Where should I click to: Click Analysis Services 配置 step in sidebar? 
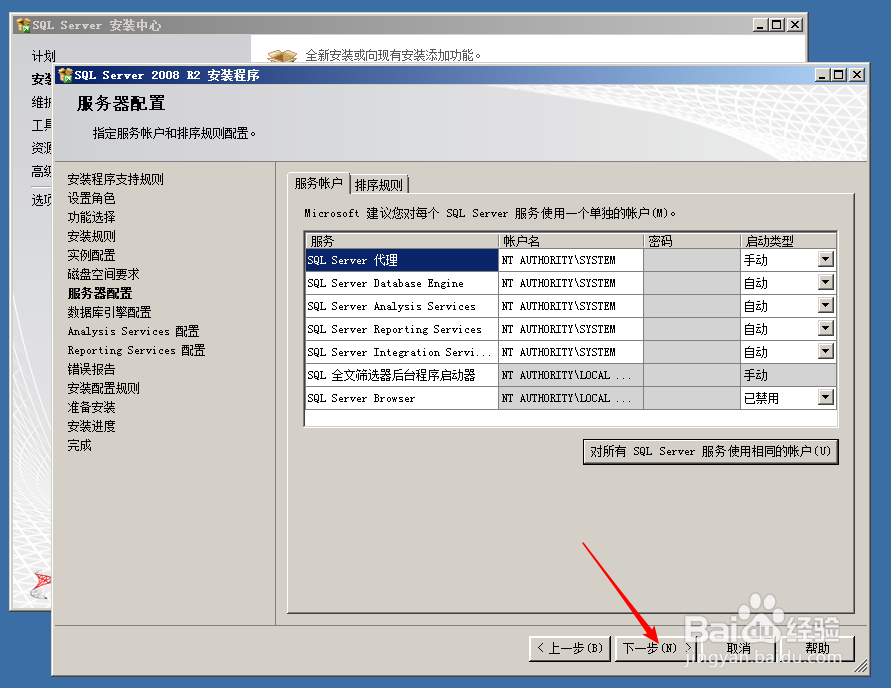point(134,331)
